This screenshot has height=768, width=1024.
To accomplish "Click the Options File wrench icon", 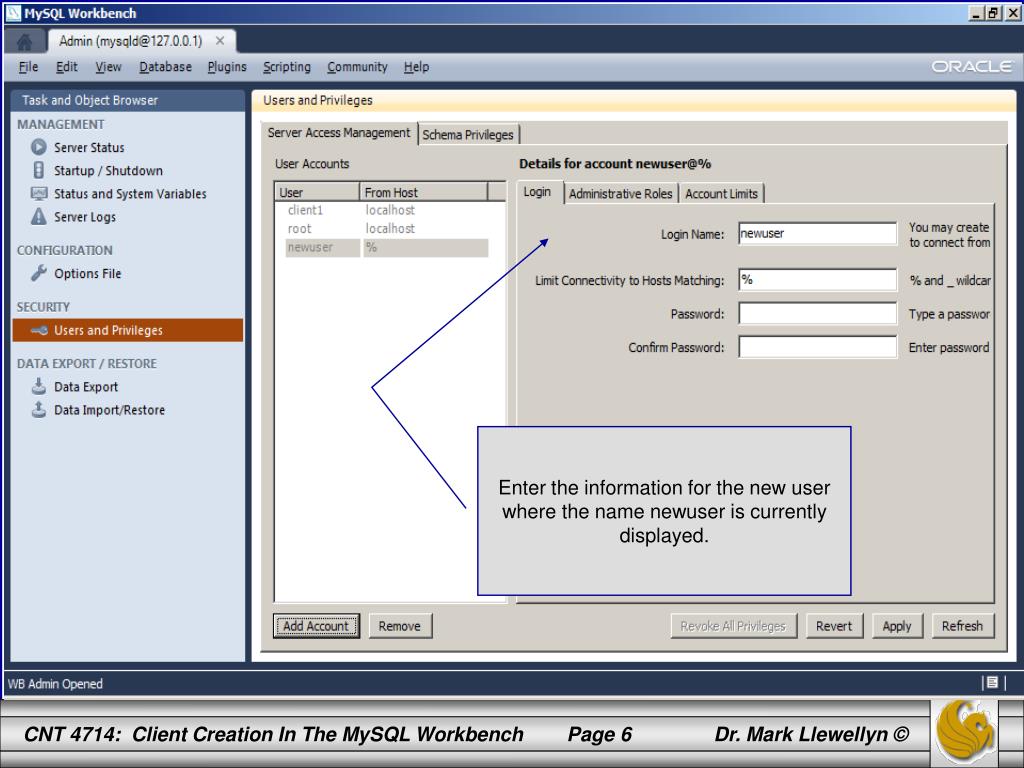I will (39, 273).
